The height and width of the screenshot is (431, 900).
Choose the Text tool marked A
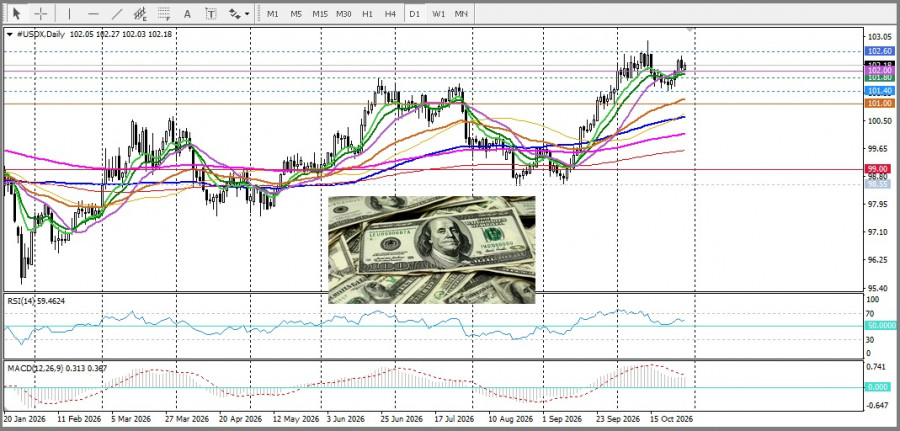click(x=187, y=13)
